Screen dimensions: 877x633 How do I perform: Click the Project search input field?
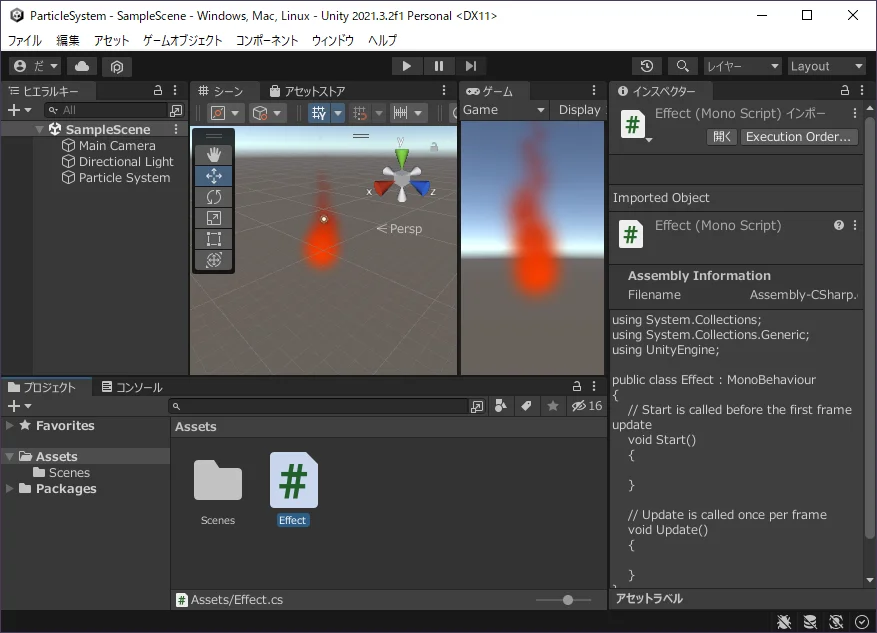pyautogui.click(x=319, y=407)
